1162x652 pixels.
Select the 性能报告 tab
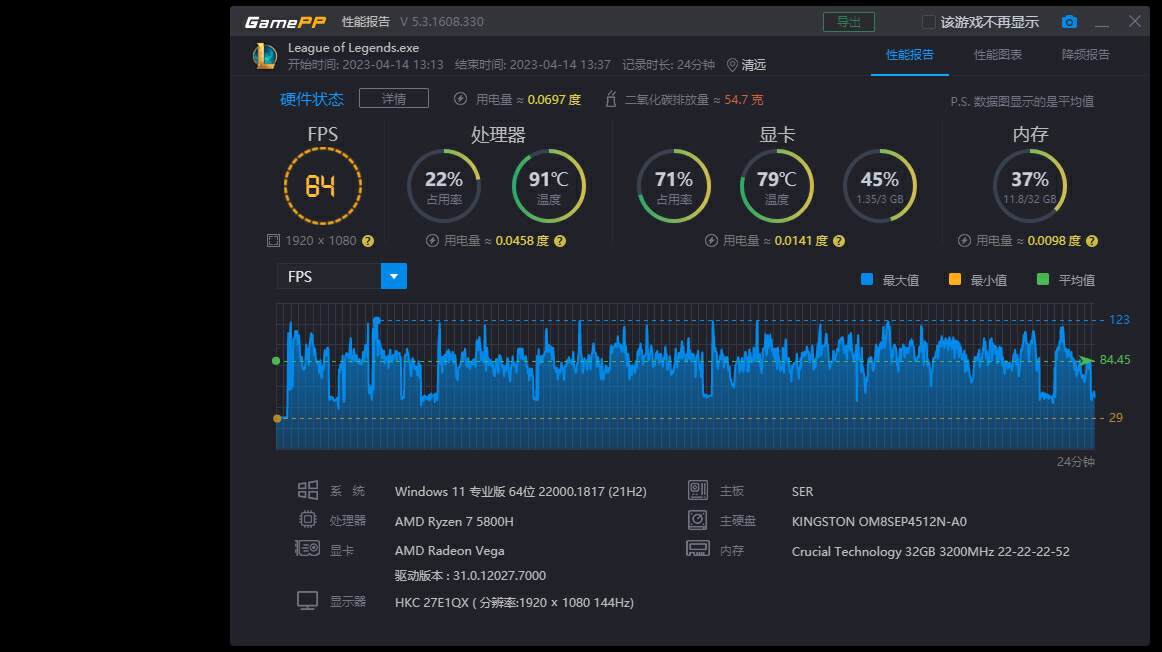pyautogui.click(x=910, y=55)
